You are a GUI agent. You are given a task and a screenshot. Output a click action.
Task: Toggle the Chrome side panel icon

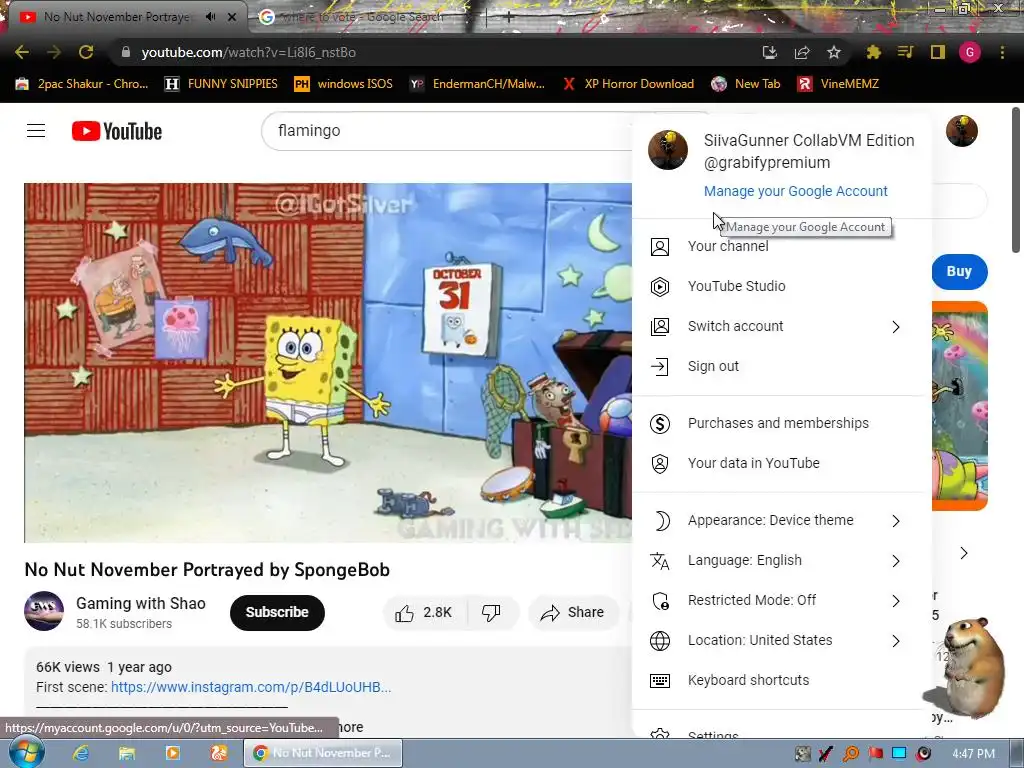tap(938, 52)
